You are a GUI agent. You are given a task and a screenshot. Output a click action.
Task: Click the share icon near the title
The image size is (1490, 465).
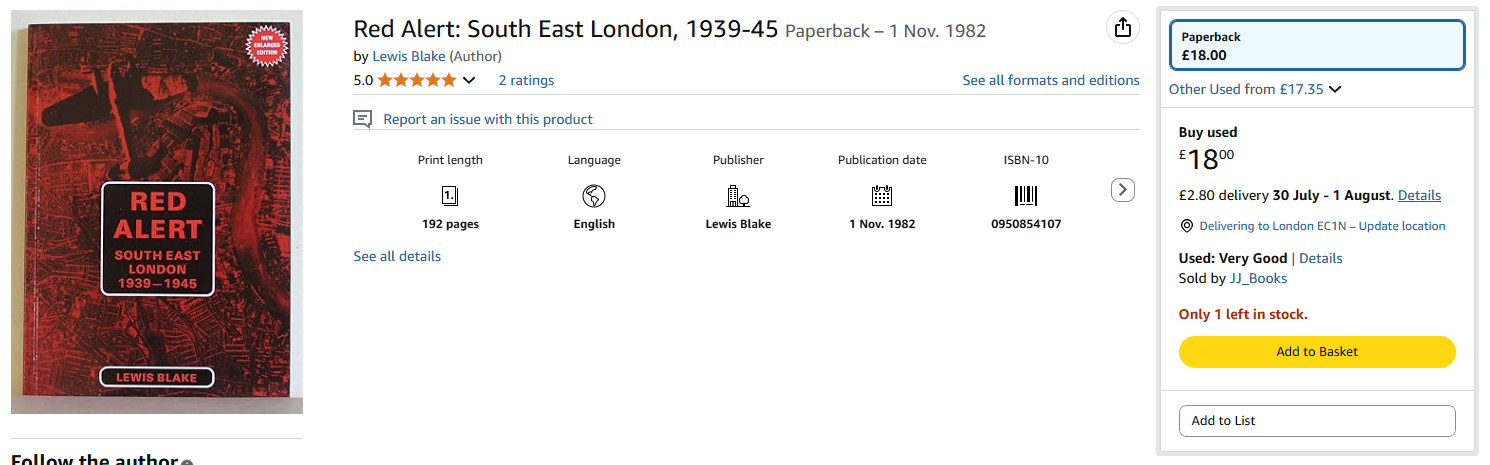pyautogui.click(x=1123, y=28)
